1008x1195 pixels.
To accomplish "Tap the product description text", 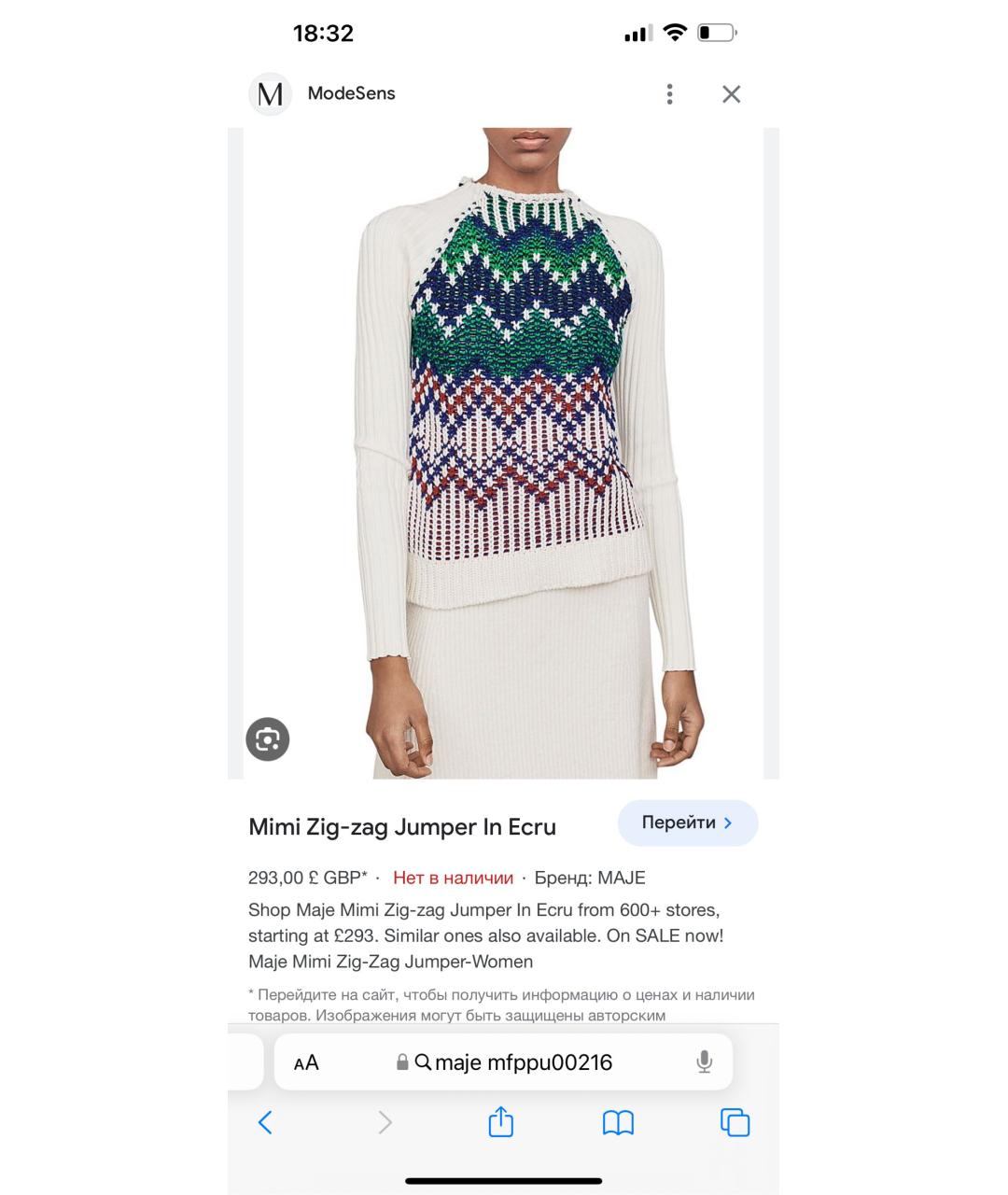I will click(x=486, y=935).
